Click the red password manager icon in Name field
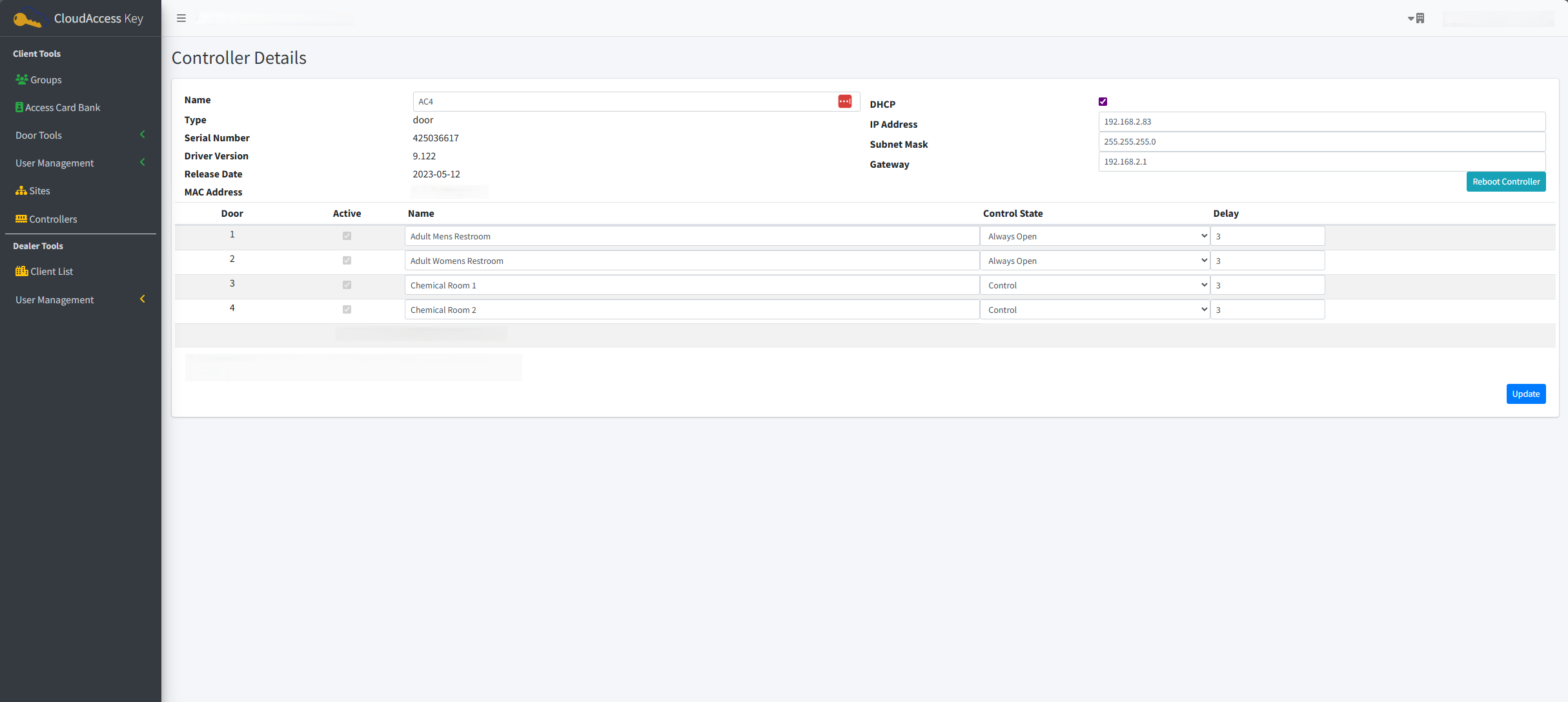 [x=844, y=101]
